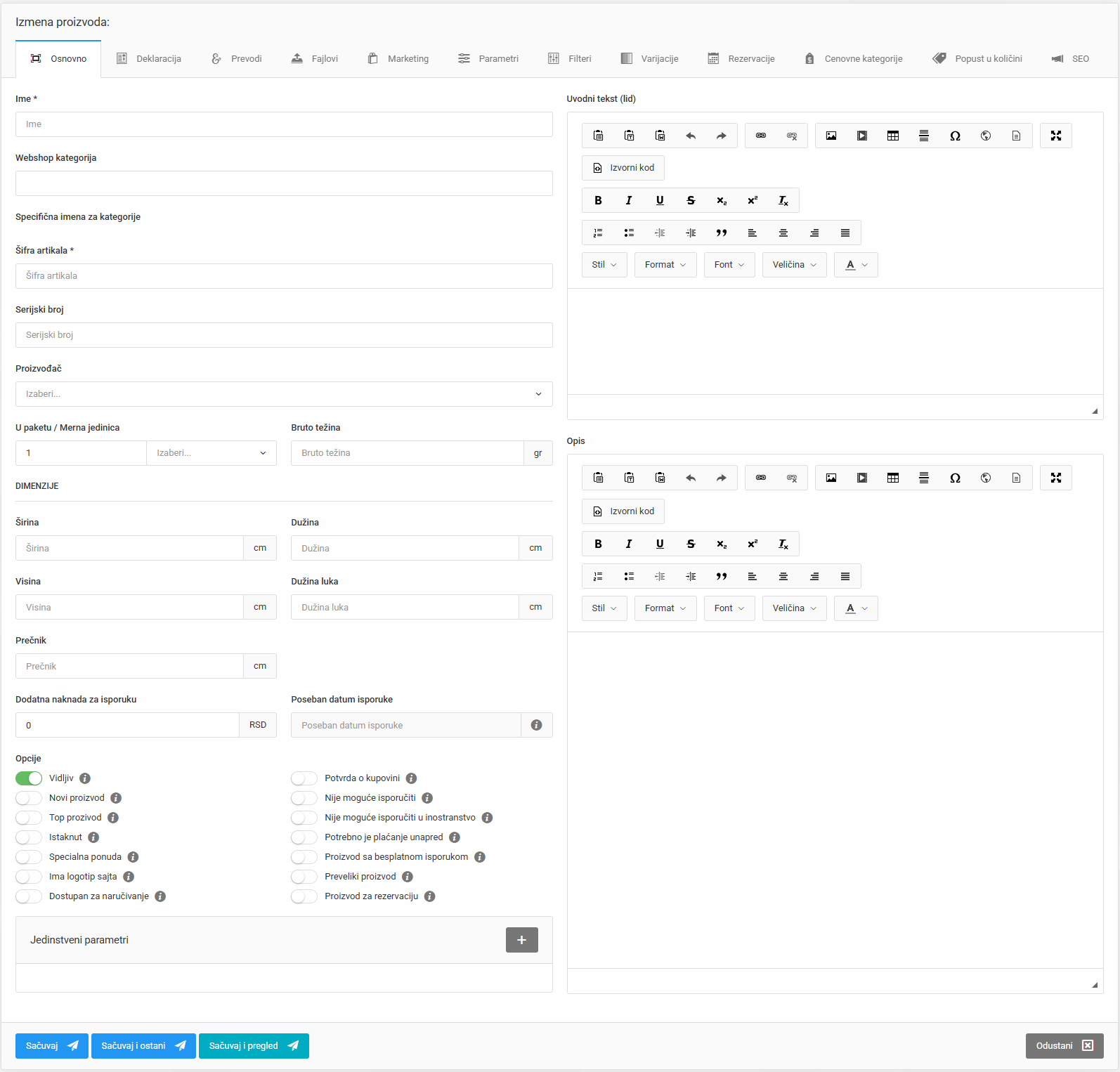Image resolution: width=1120 pixels, height=1072 pixels.
Task: Click Bold in the Uvodni tekst editor
Action: coord(598,200)
